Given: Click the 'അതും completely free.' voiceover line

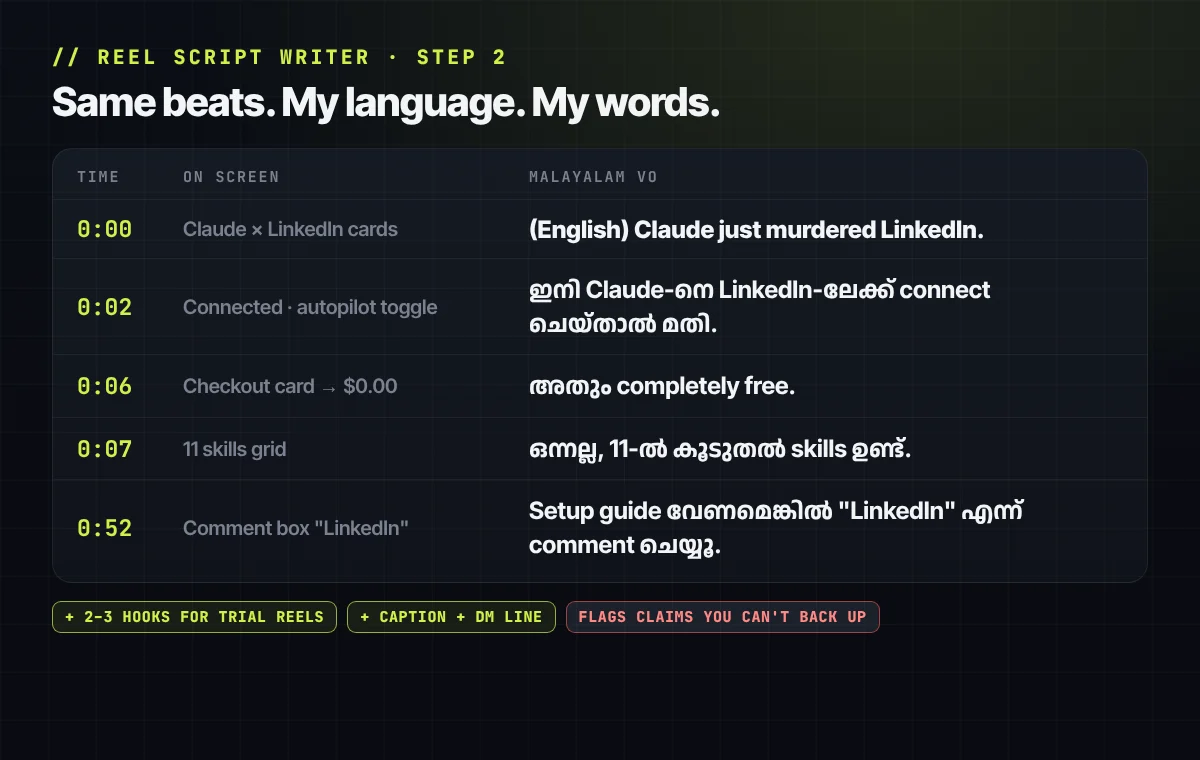Looking at the screenshot, I should tap(662, 386).
